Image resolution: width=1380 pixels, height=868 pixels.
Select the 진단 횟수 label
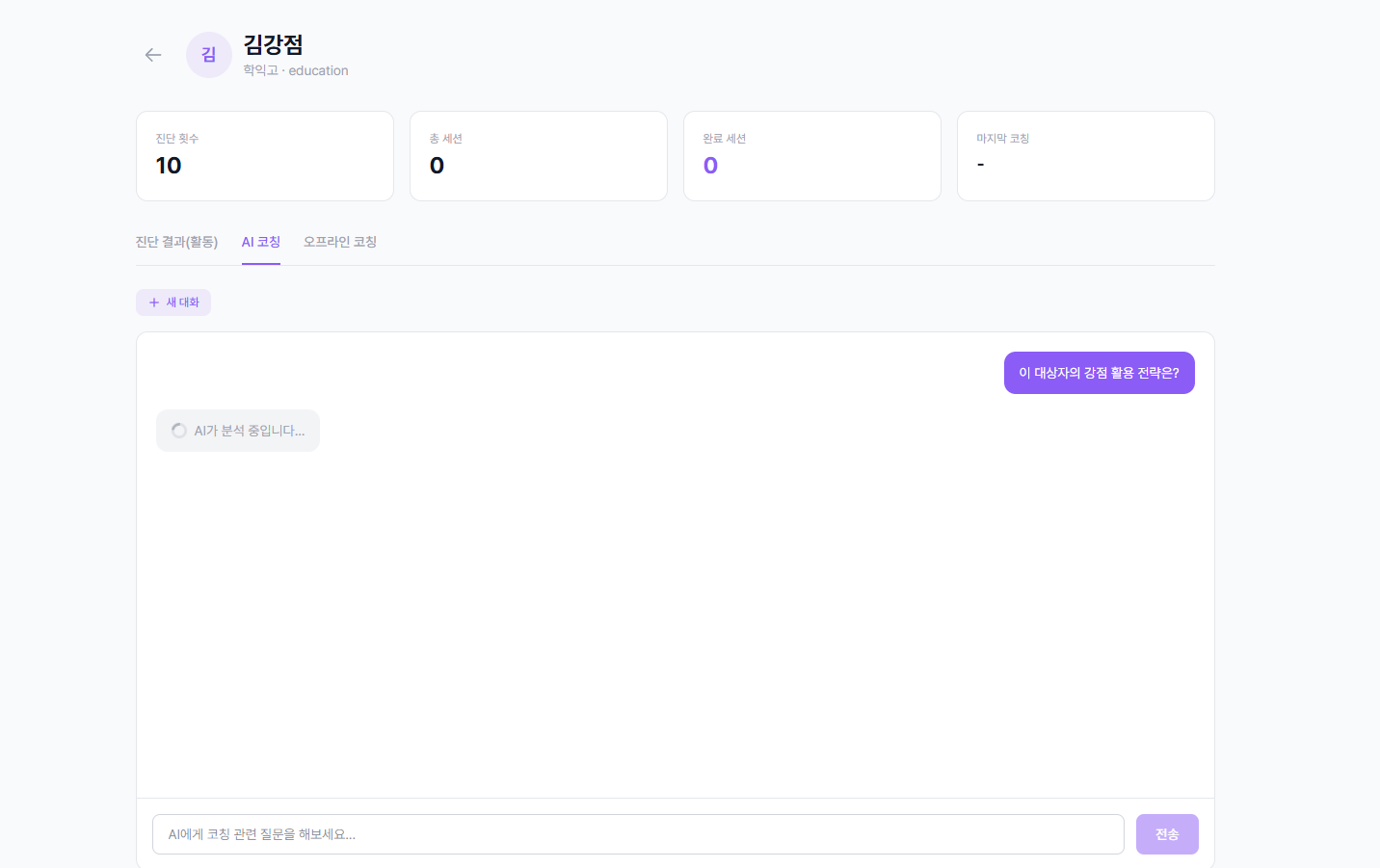pos(177,139)
